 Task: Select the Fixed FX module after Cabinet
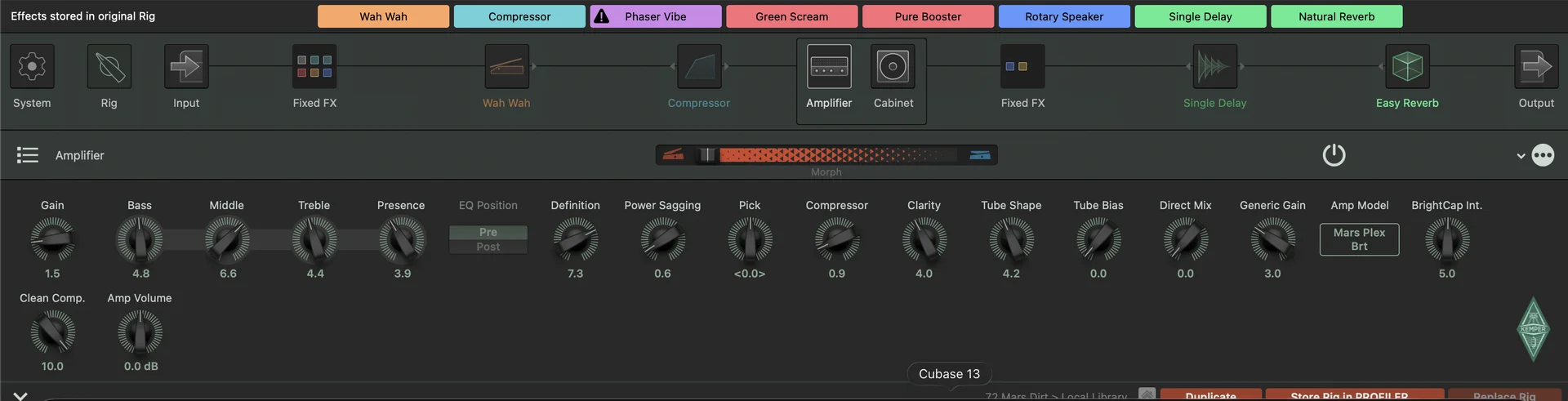(1022, 66)
